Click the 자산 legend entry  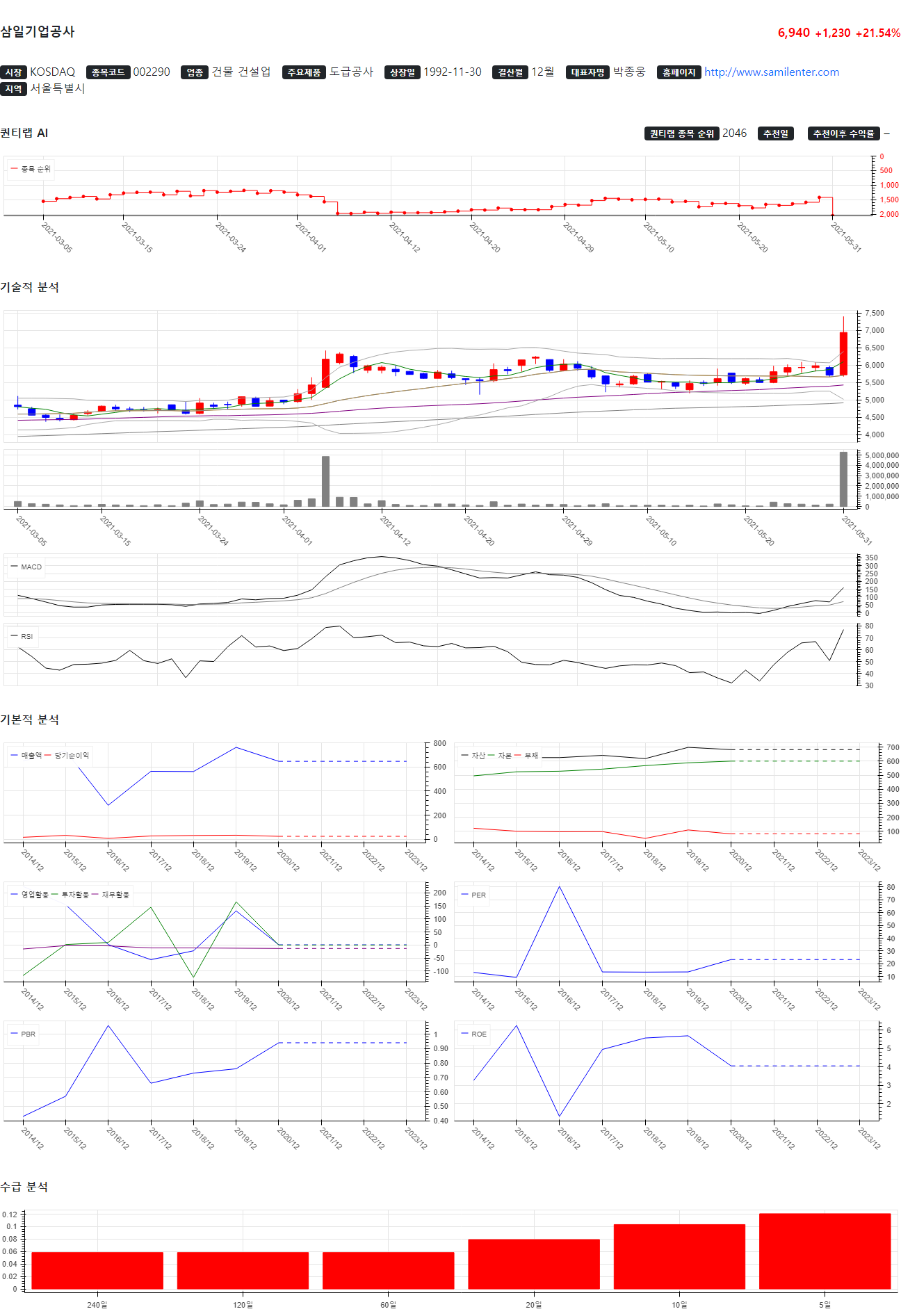point(473,755)
